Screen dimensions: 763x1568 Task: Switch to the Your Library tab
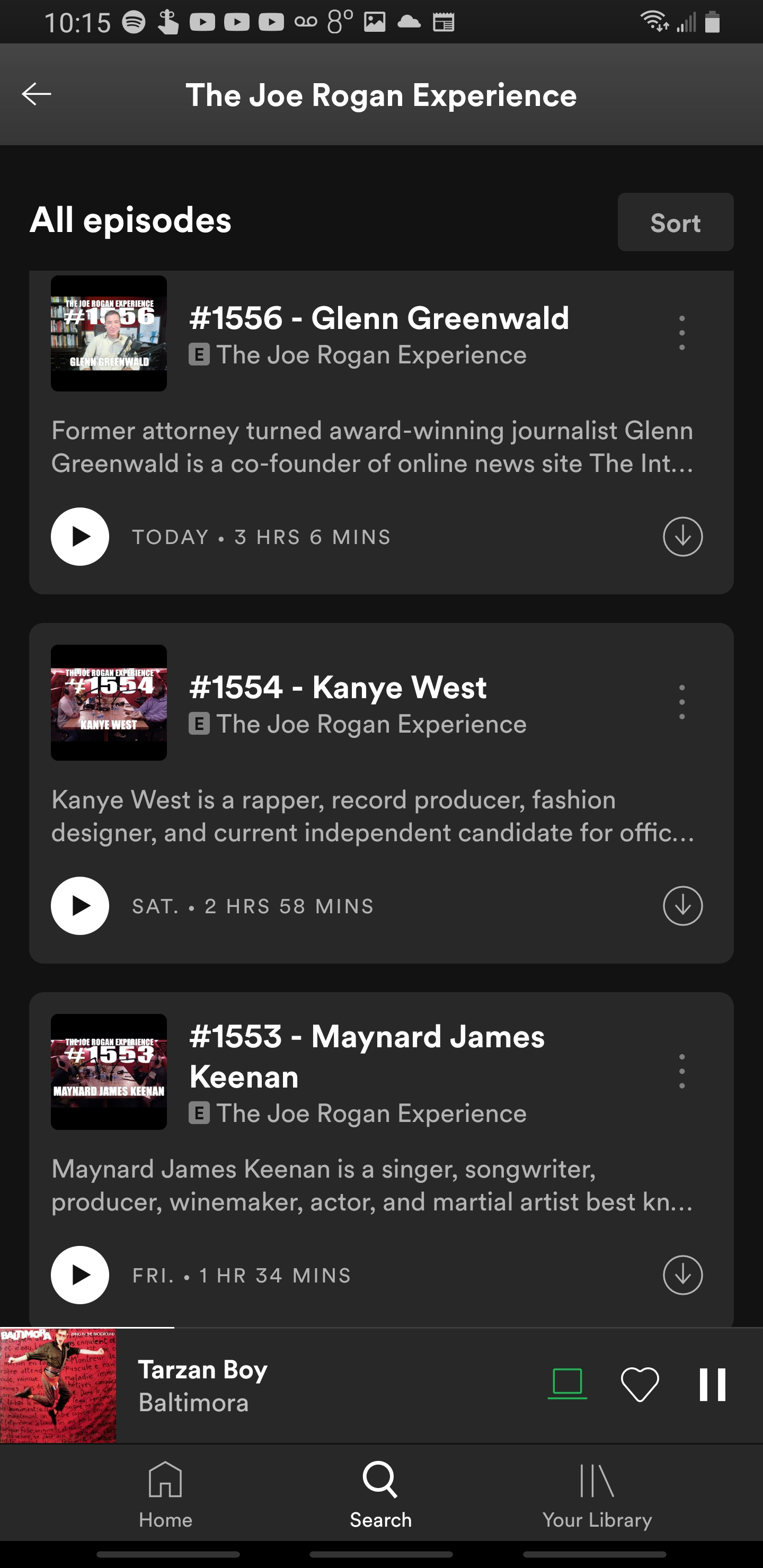pyautogui.click(x=597, y=1495)
